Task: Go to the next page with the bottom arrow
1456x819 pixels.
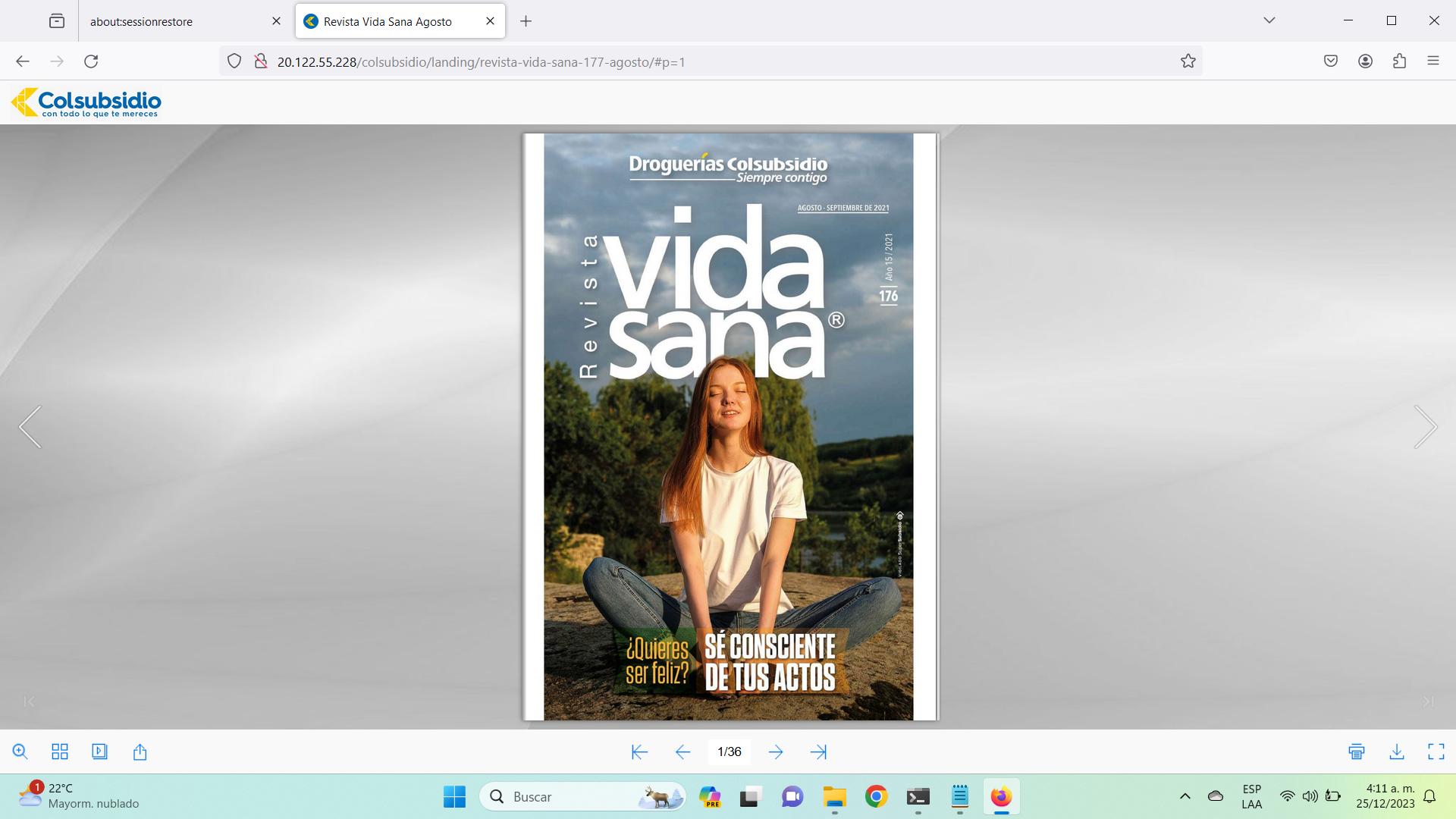Action: pos(776,752)
